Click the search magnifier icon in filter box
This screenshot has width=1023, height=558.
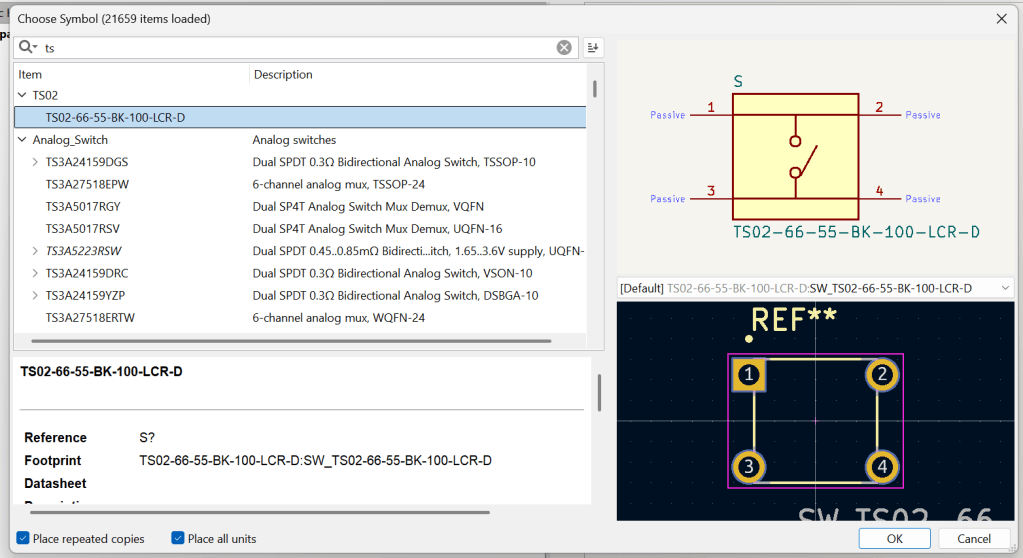coord(27,47)
